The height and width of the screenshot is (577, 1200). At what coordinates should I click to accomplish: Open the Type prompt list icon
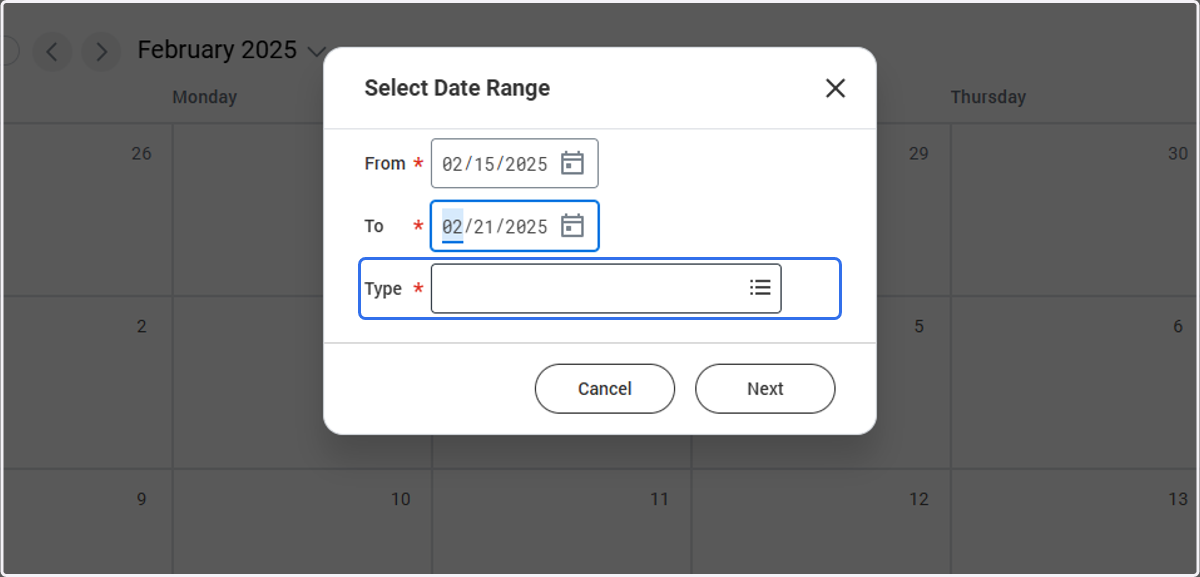point(760,288)
